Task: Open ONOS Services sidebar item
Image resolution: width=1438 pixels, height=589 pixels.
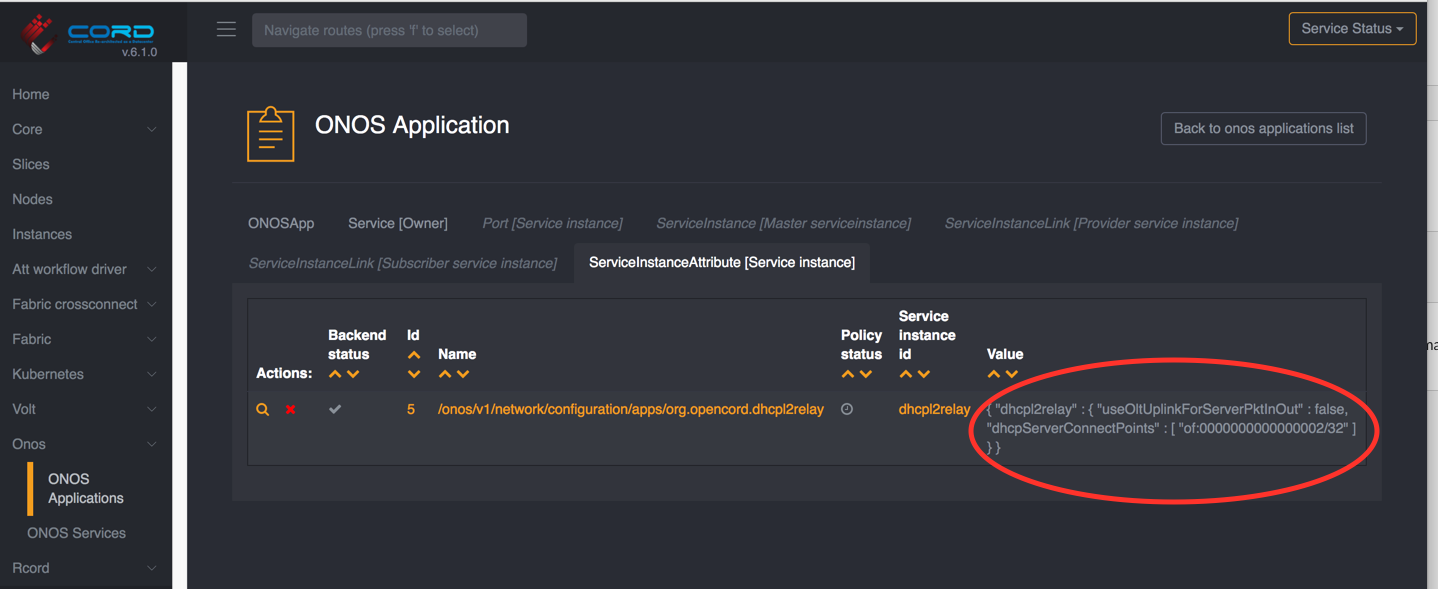Action: 77,533
